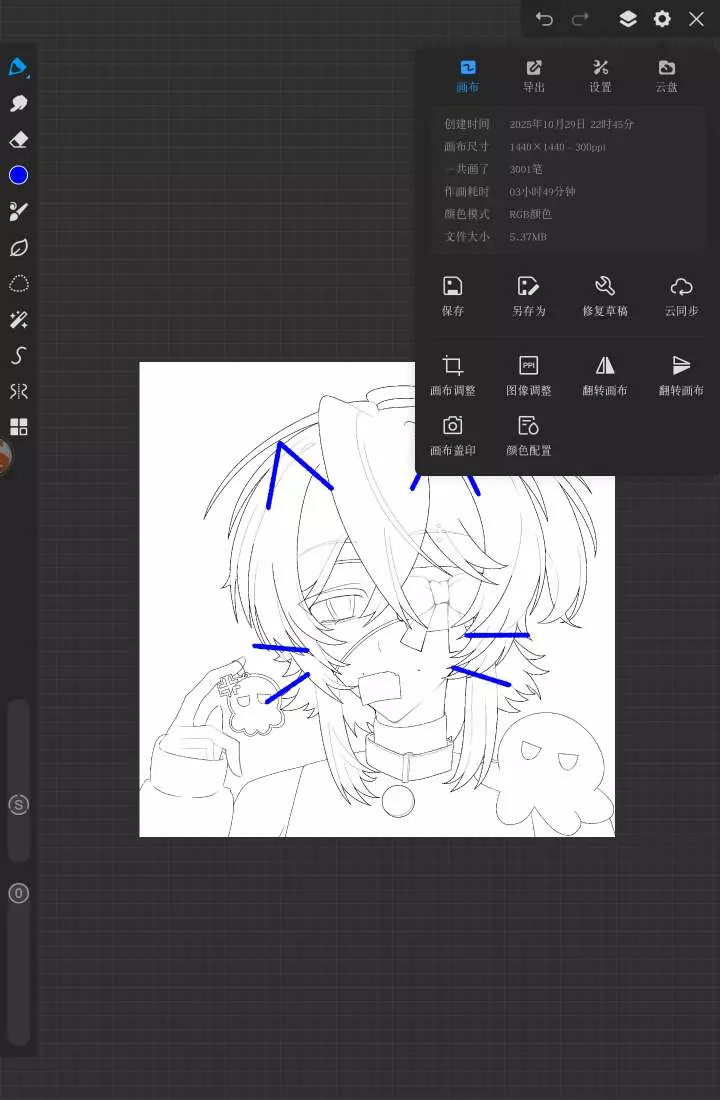Select the S-curve line tool
This screenshot has height=1100, width=720.
[x=18, y=356]
